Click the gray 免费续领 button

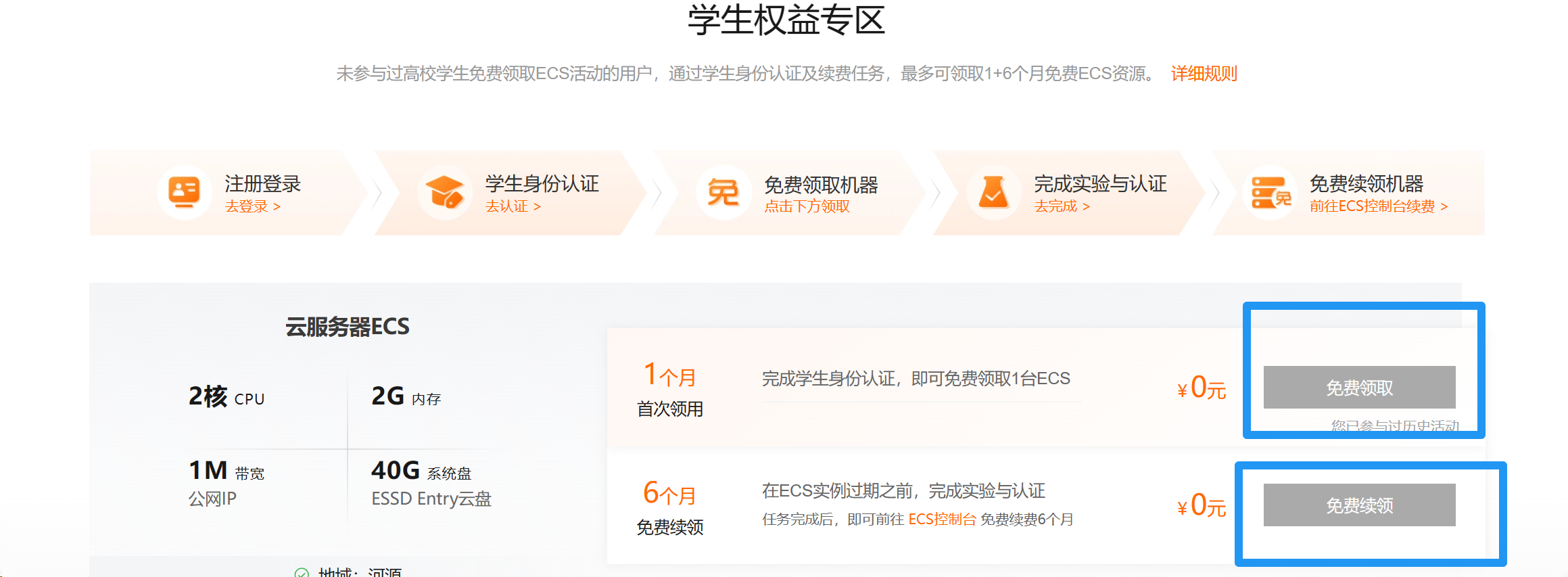(x=1359, y=505)
